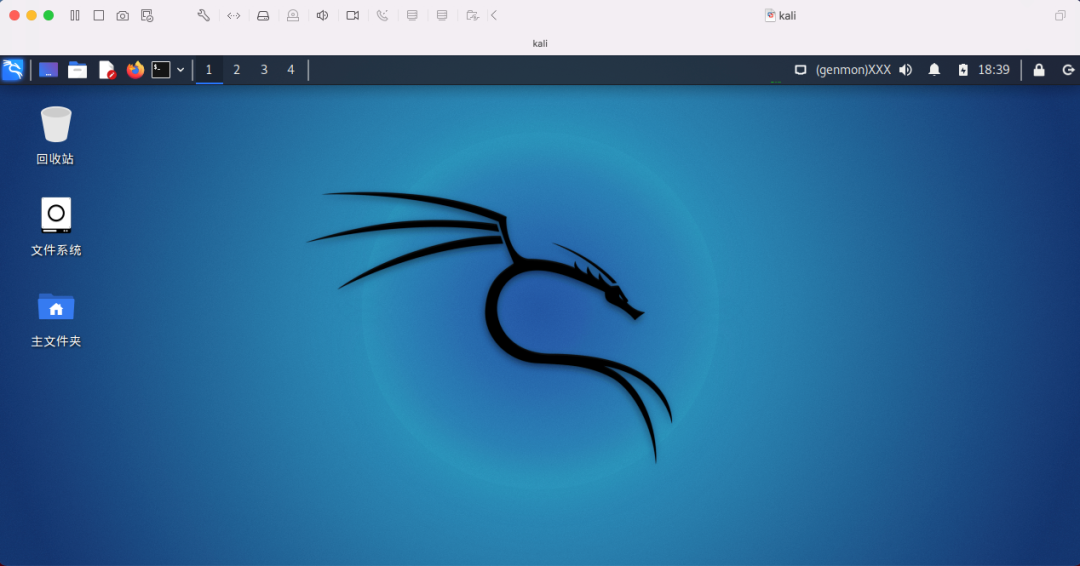Collapse toolbar with the left chevron
Viewport: 1080px width, 566px height.
click(494, 15)
